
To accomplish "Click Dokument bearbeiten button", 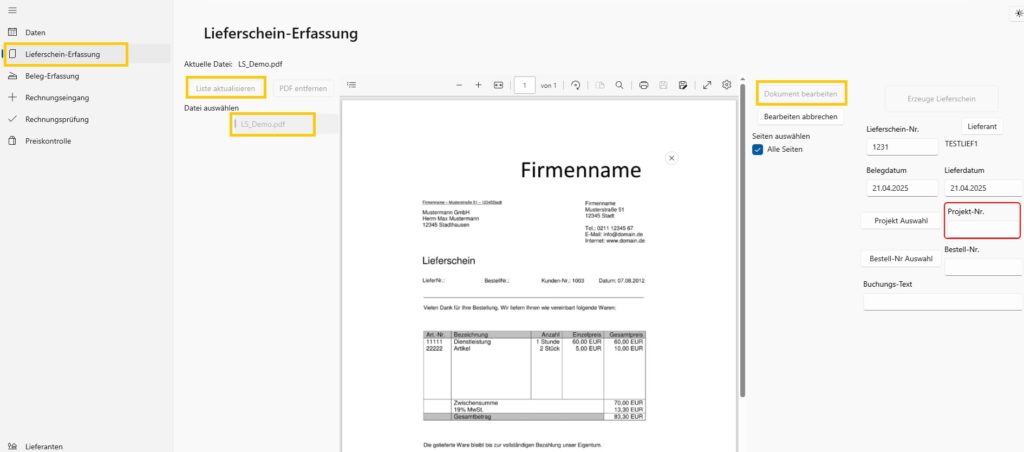I will [x=801, y=94].
